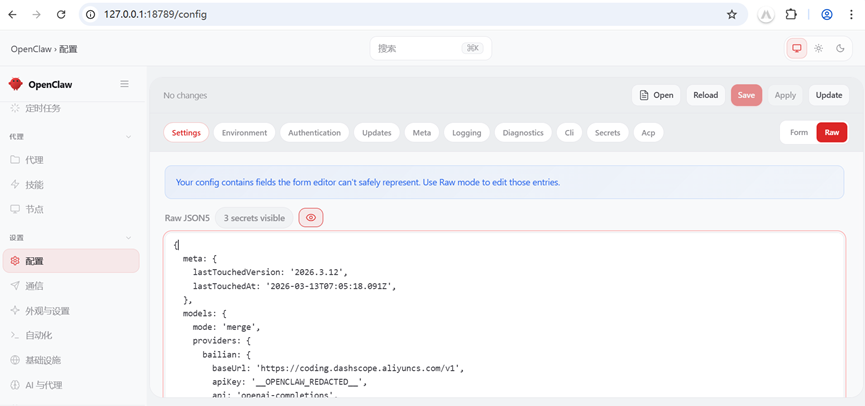865x406 pixels.
Task: Select the Logging tab
Action: tap(467, 132)
